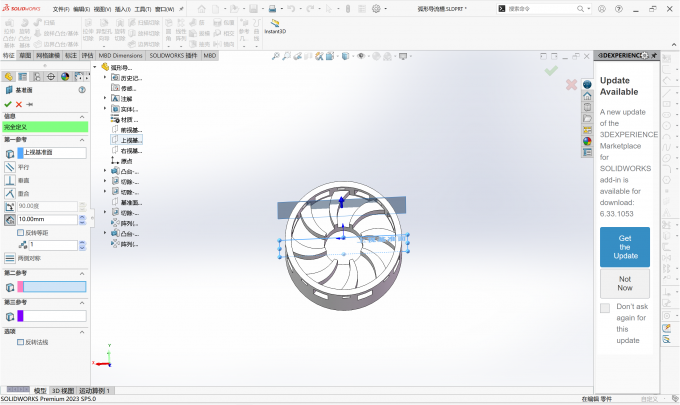Check the Don't ask again for this update box
This screenshot has width=680, height=405.
pos(605,308)
